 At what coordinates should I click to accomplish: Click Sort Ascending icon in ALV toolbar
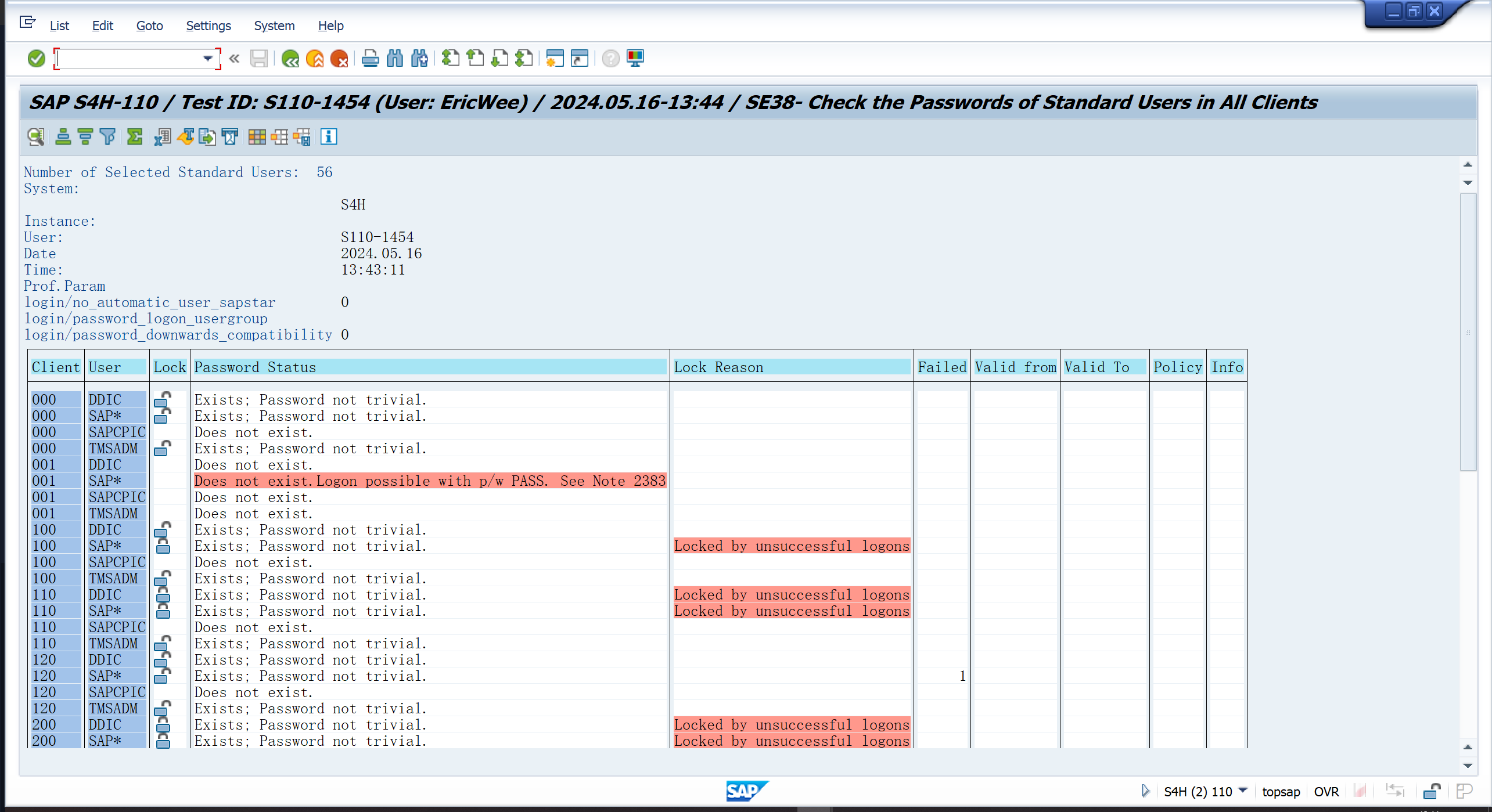63,137
